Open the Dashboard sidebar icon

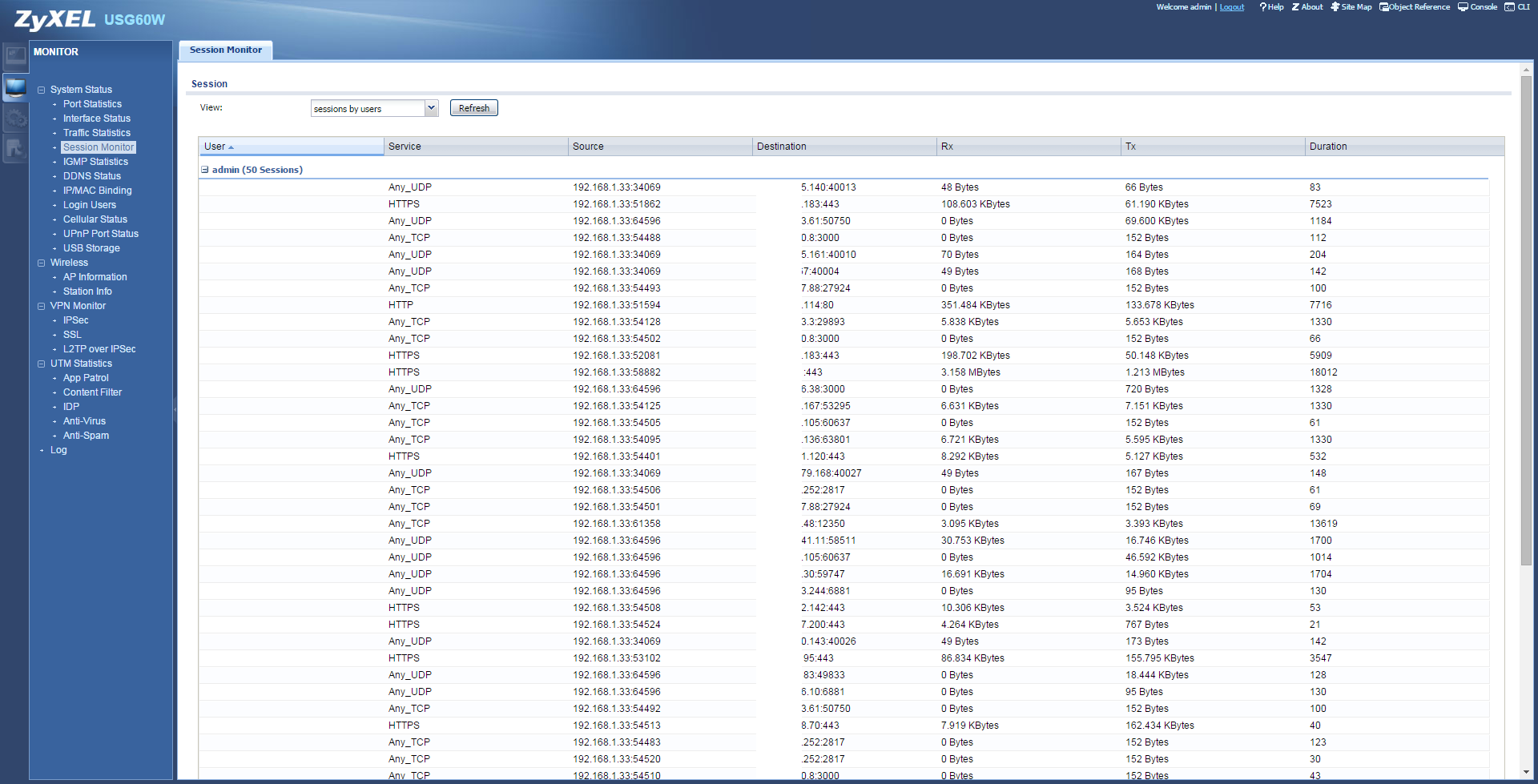pyautogui.click(x=15, y=56)
